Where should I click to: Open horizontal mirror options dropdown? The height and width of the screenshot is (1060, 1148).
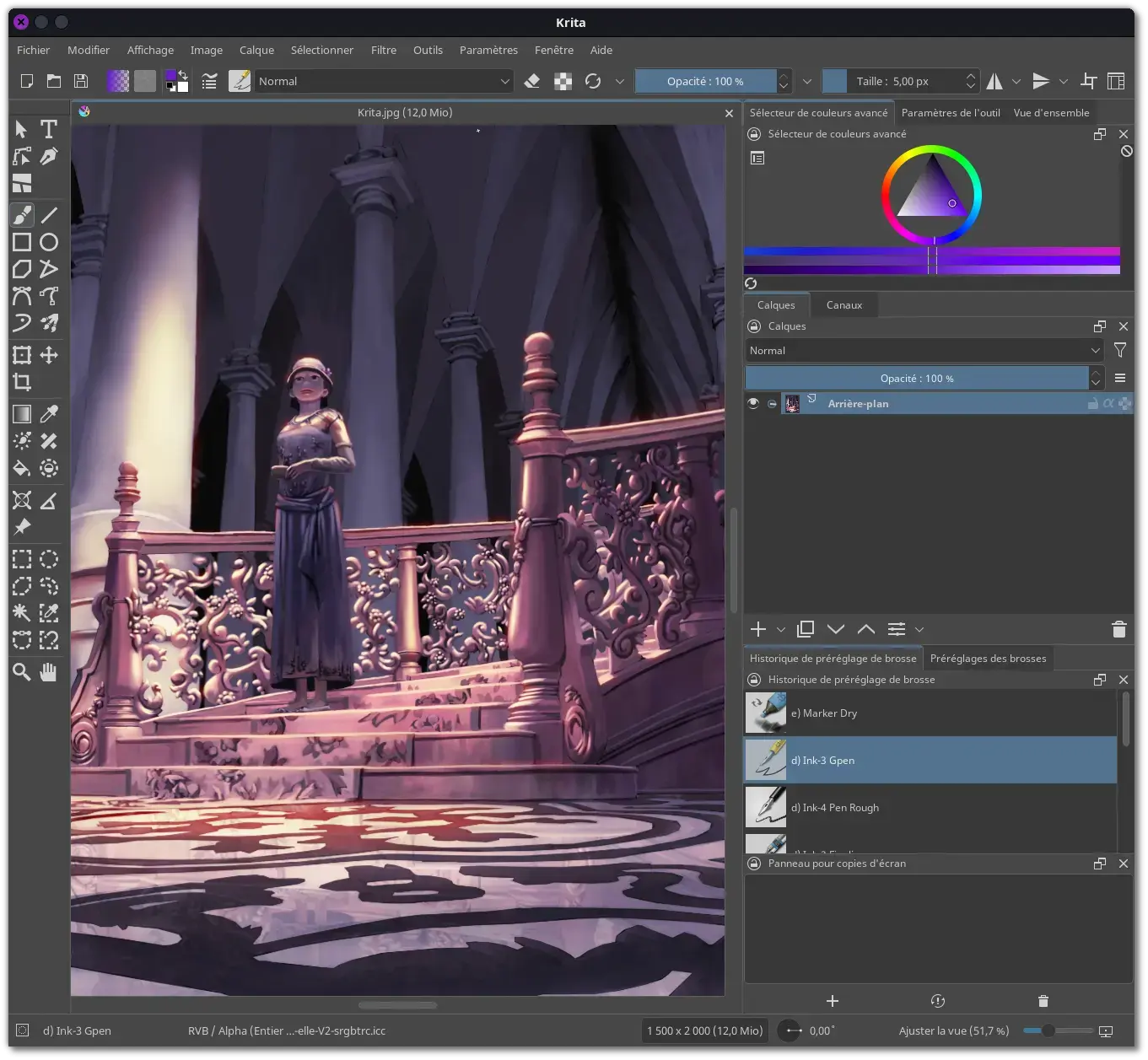click(x=1016, y=82)
